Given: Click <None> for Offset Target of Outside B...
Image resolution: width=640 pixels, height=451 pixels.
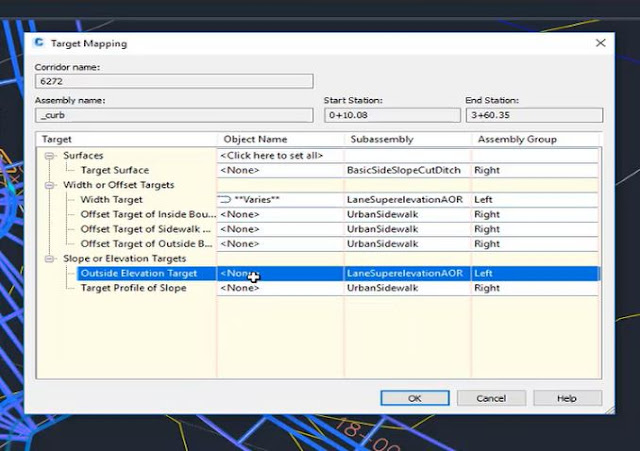Looking at the screenshot, I should [280, 244].
